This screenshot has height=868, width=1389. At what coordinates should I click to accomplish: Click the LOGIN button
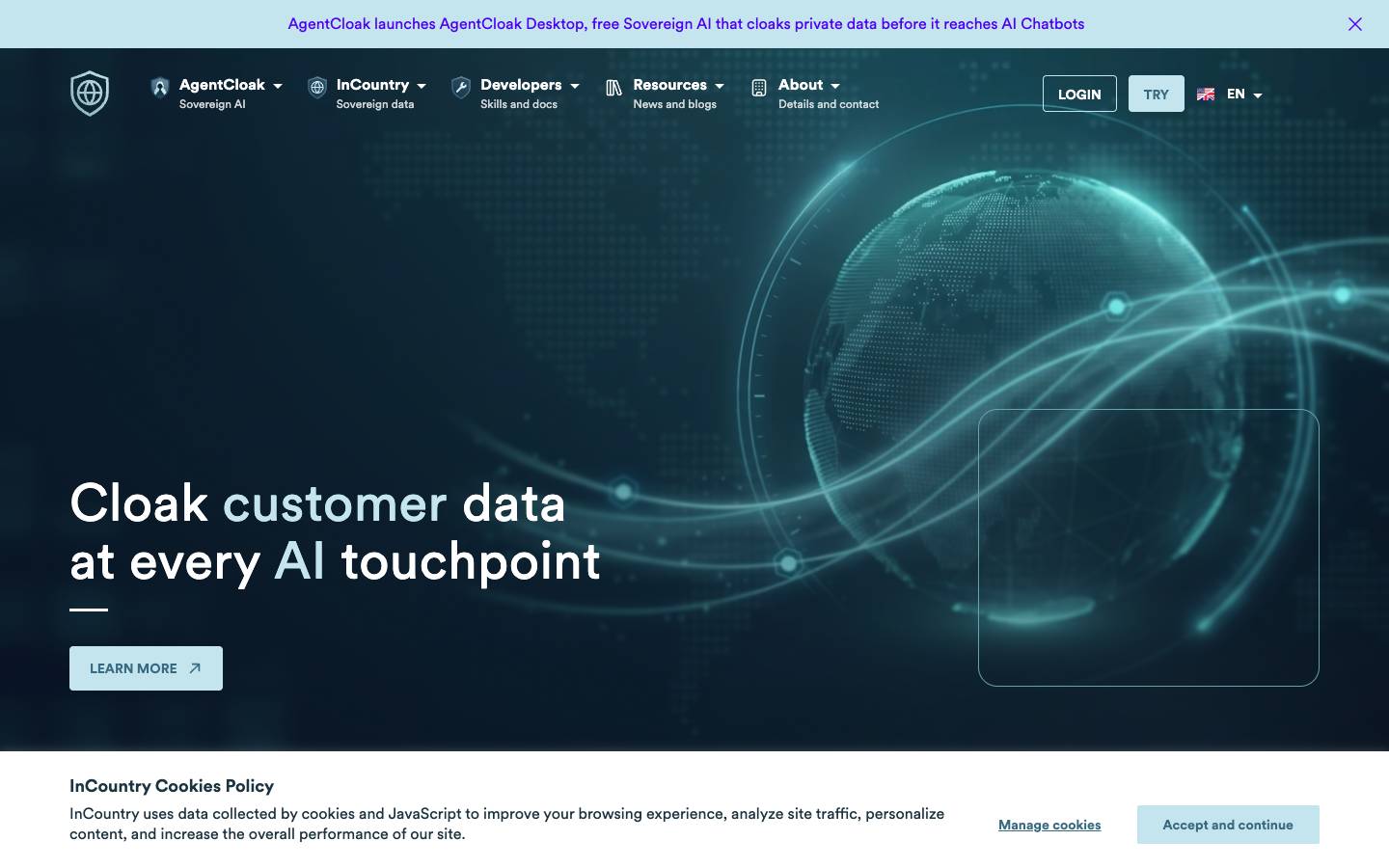tap(1079, 94)
